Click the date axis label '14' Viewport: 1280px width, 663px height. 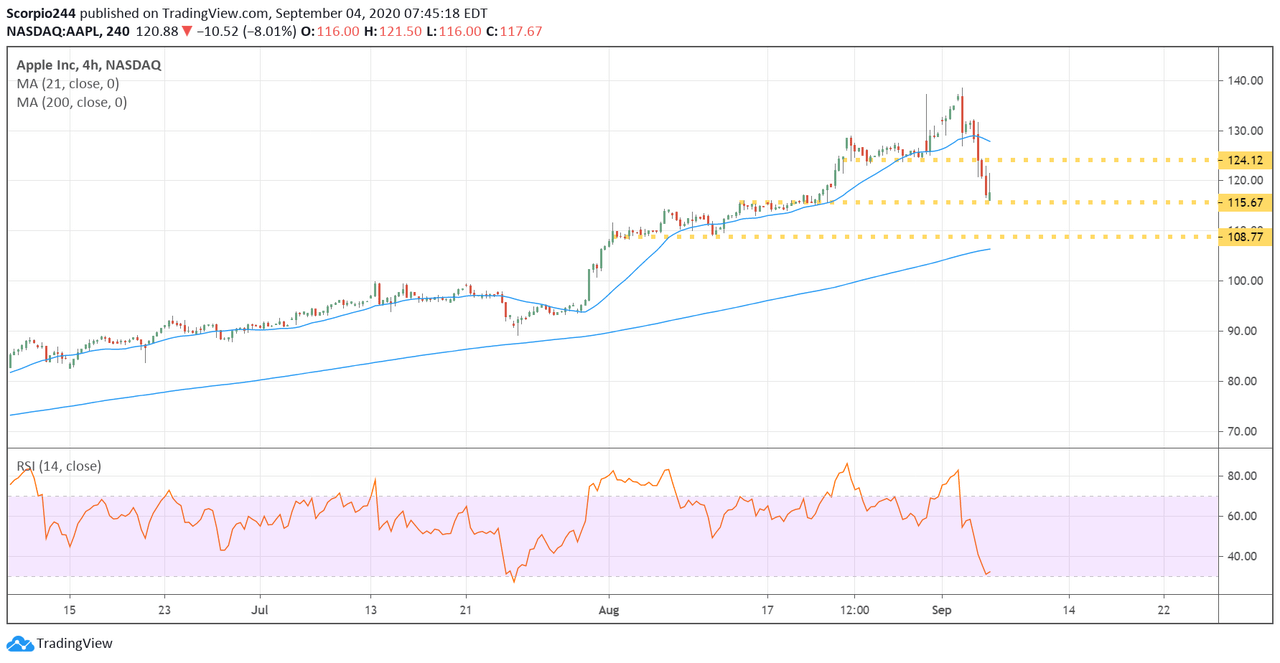[x=1068, y=608]
